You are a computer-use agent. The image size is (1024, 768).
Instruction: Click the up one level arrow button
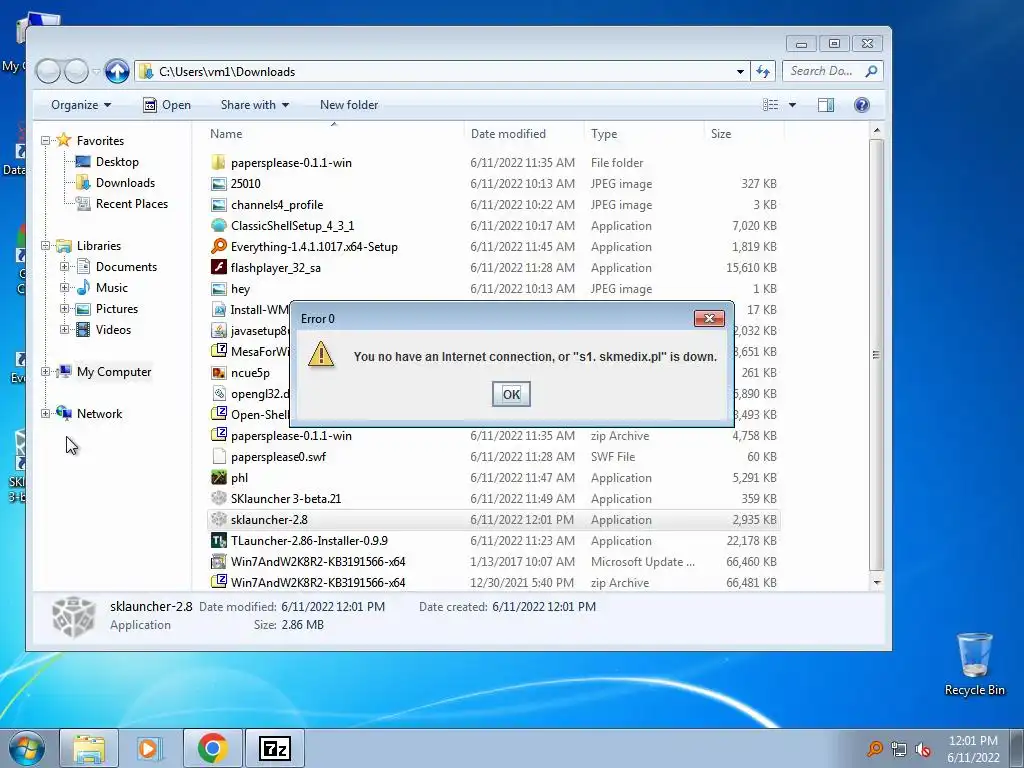[117, 71]
